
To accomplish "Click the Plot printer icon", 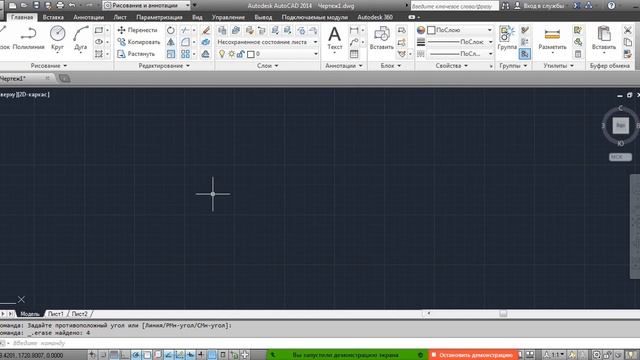I will tap(60, 5).
